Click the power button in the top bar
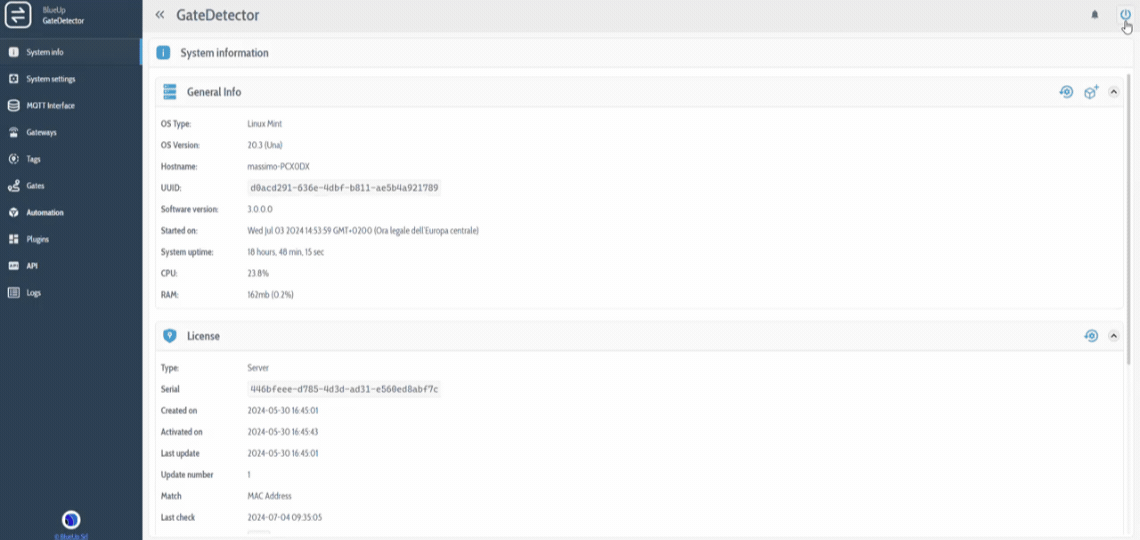This screenshot has height=540, width=1140. click(x=1125, y=15)
